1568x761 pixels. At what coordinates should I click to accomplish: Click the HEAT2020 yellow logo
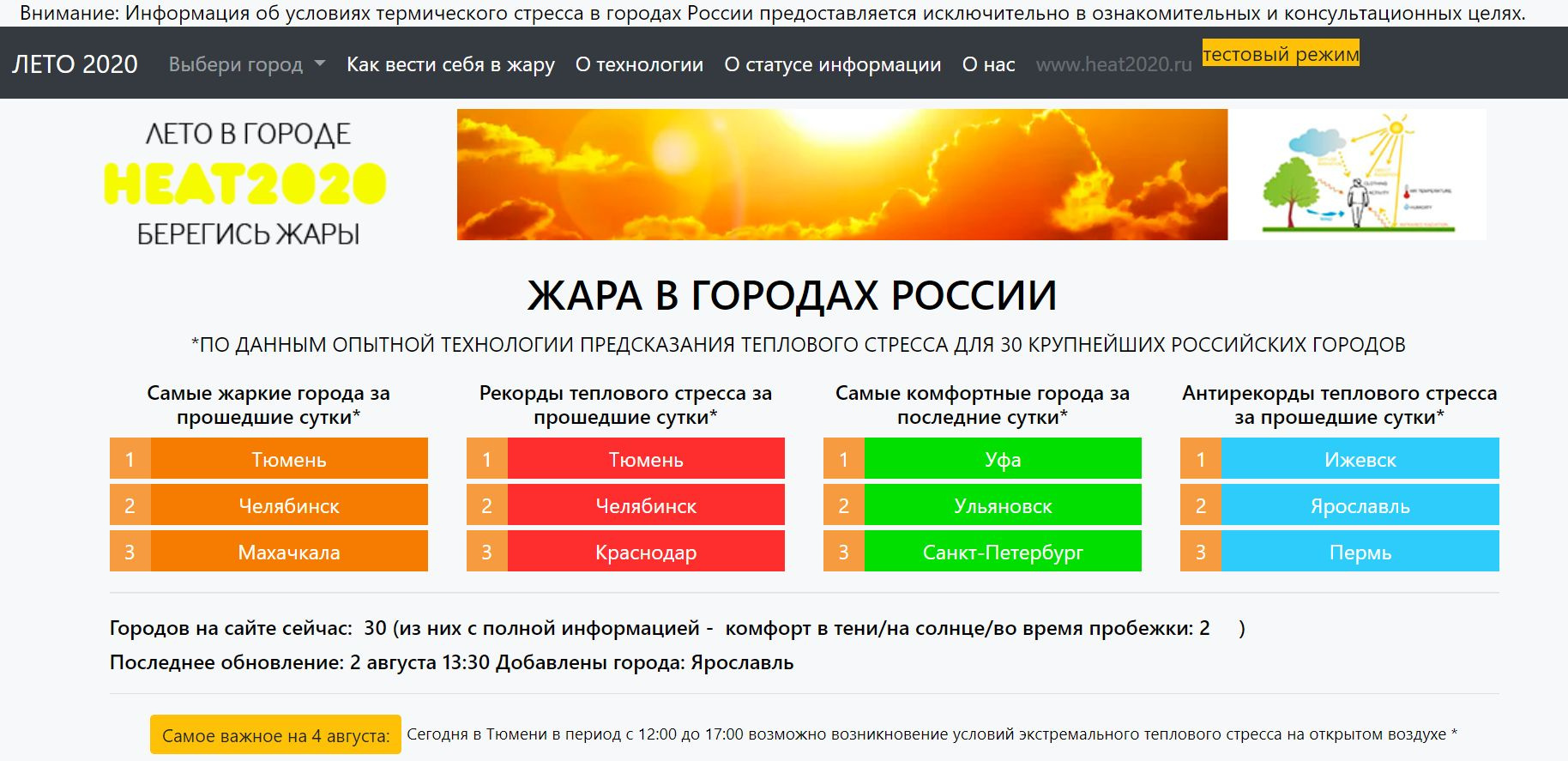click(x=245, y=184)
